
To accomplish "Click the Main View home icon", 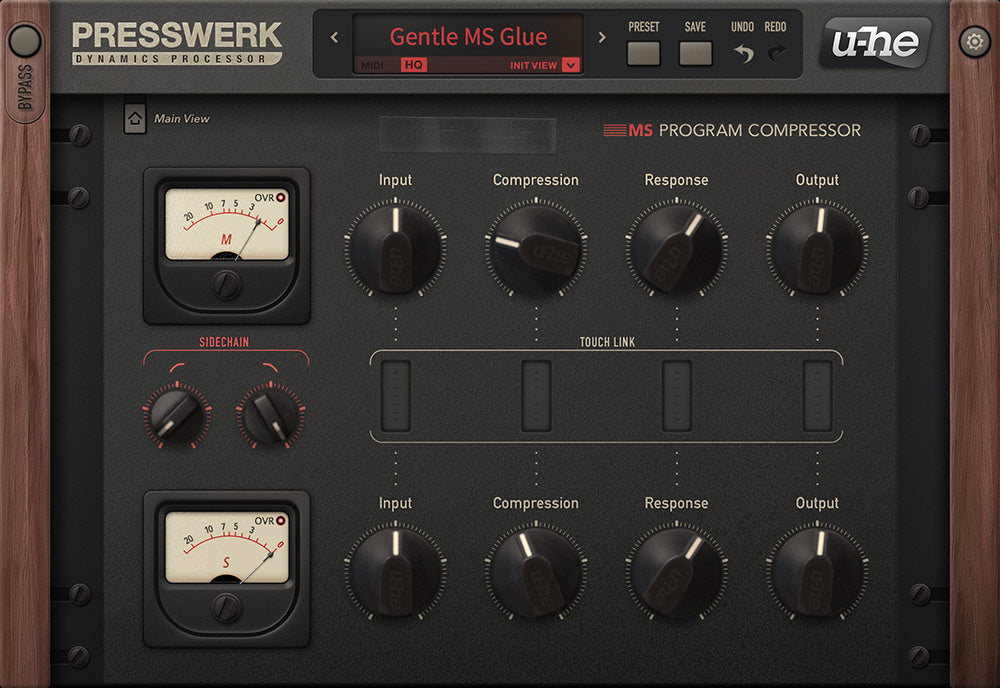I will 135,119.
